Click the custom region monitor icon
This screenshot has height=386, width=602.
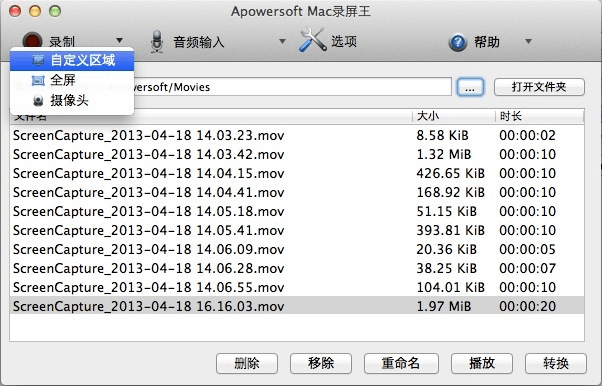pyautogui.click(x=38, y=60)
